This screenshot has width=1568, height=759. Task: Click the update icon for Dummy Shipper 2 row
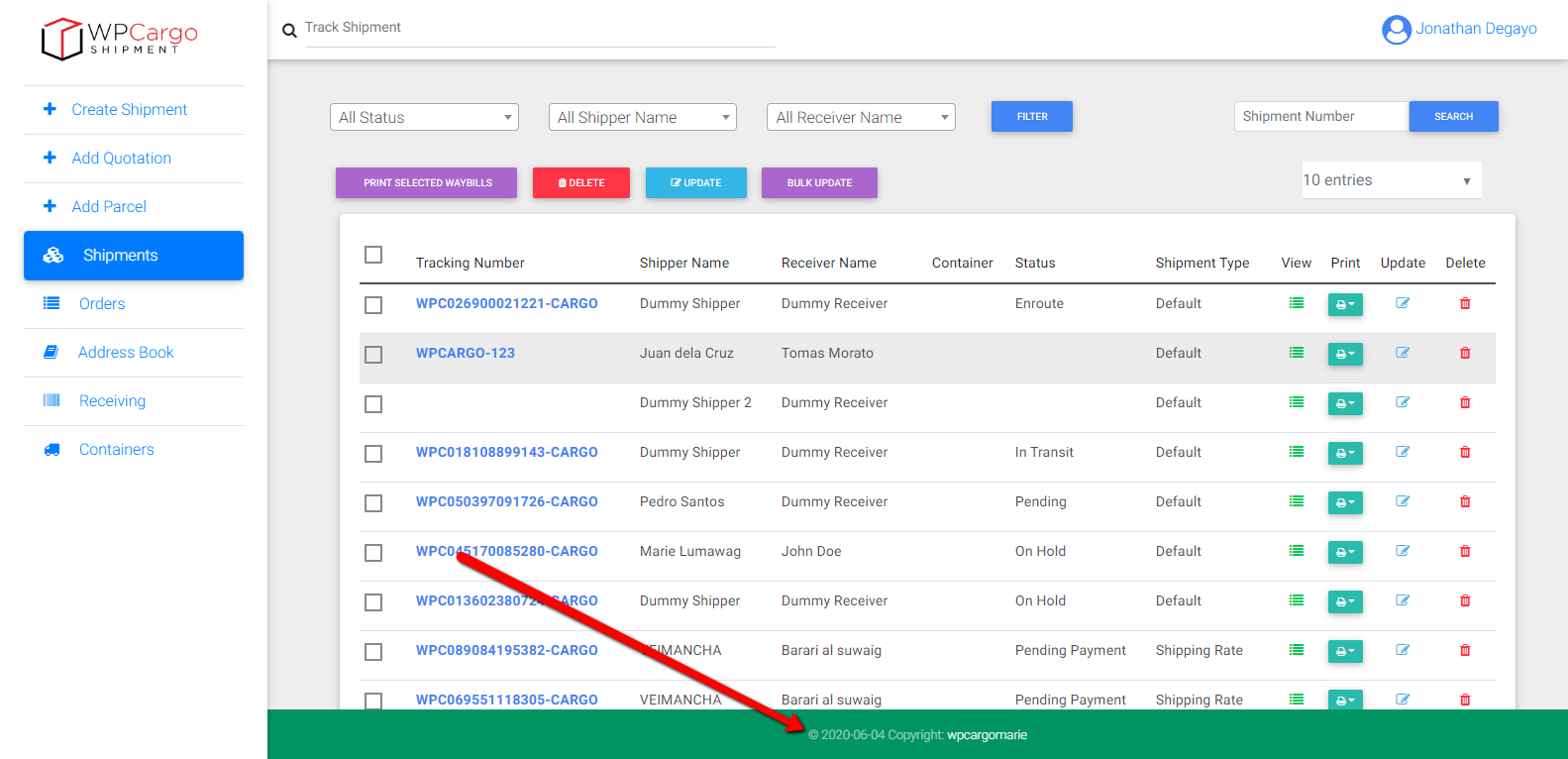[1403, 402]
